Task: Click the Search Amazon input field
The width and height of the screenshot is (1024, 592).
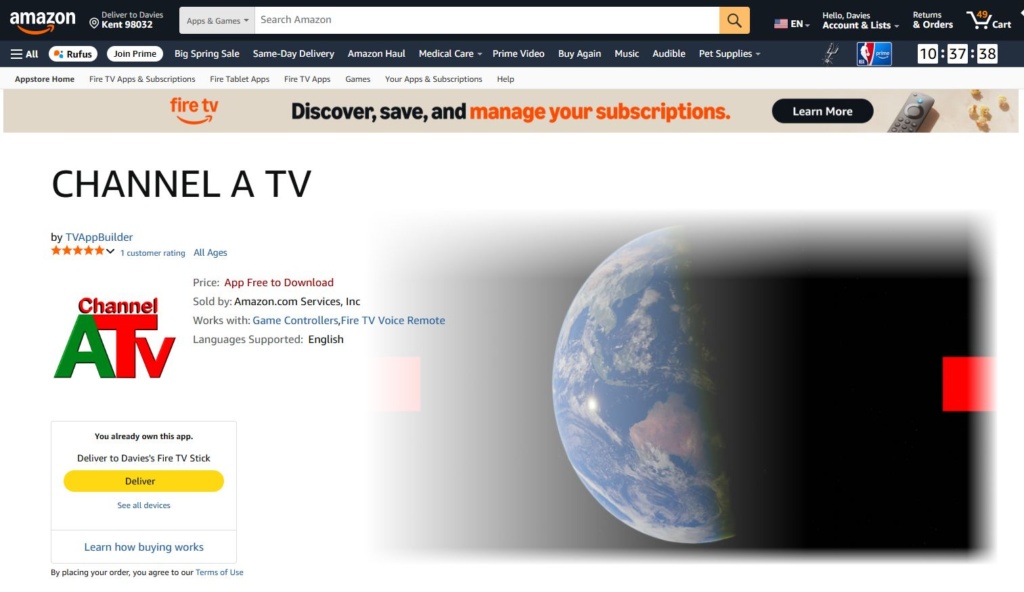Action: tap(487, 20)
